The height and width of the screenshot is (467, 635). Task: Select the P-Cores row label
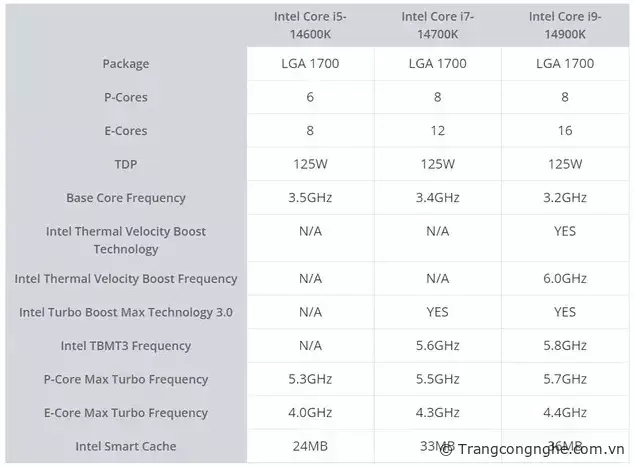[x=126, y=97]
